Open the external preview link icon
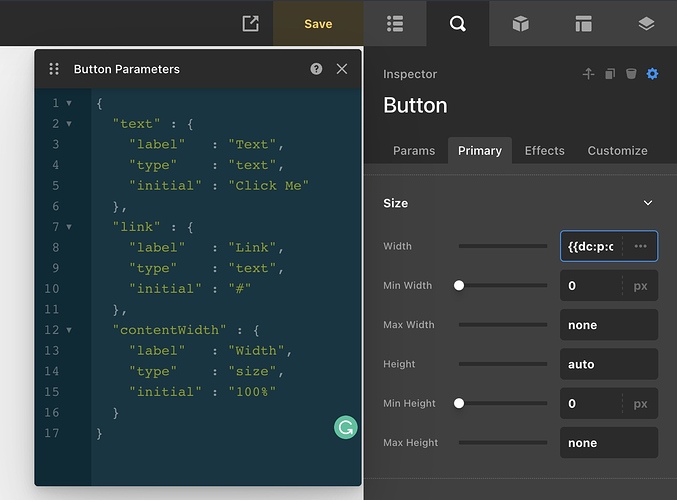Viewport: 677px width, 500px height. pyautogui.click(x=251, y=23)
